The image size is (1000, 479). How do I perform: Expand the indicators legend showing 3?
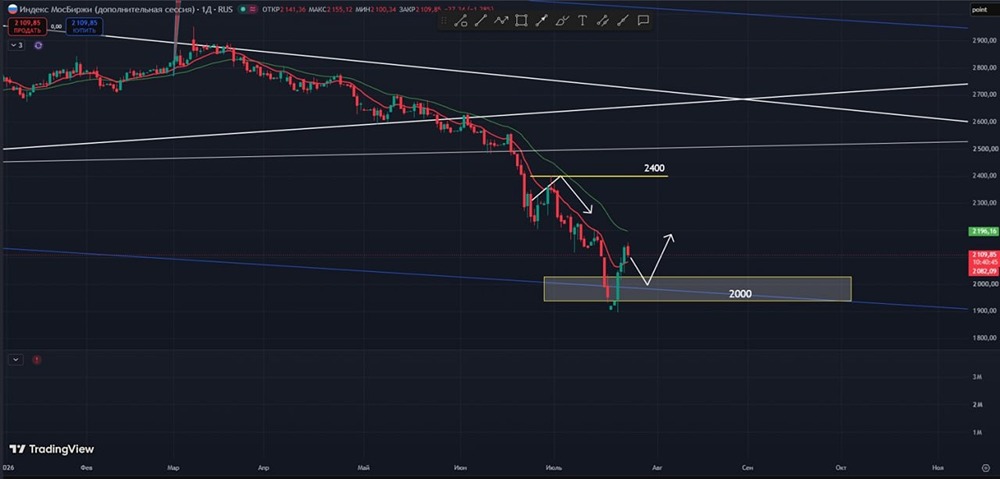tap(16, 45)
